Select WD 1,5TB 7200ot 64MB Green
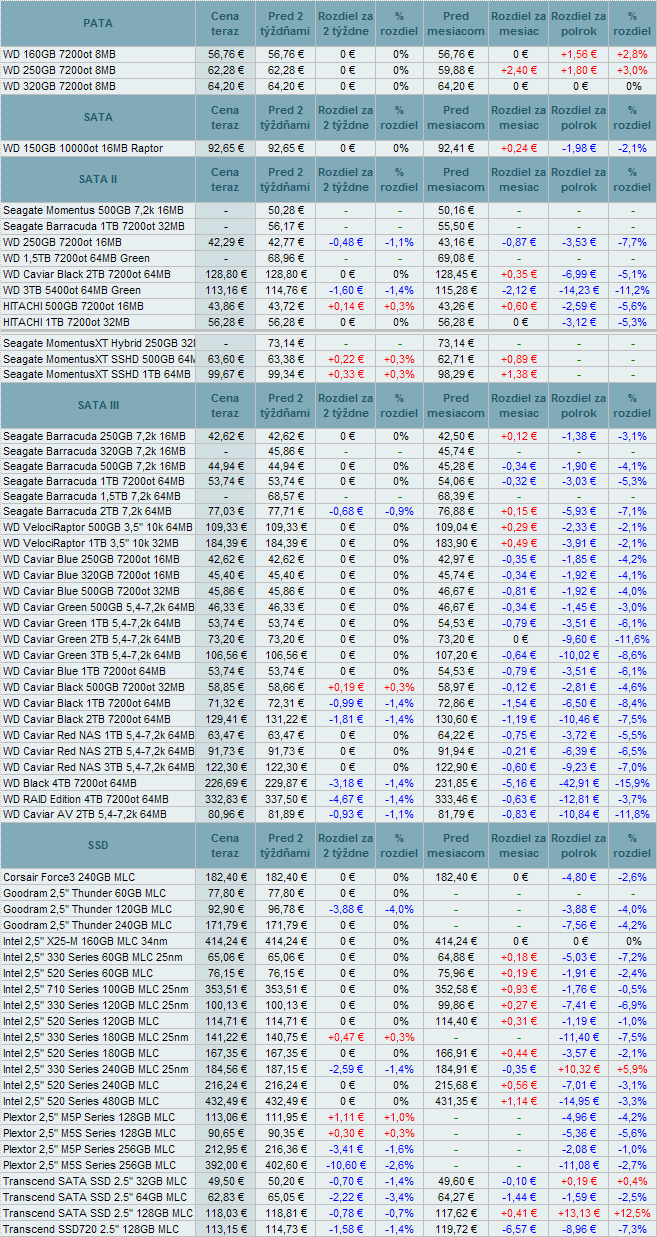Image resolution: width=657 pixels, height=1237 pixels. coord(75,258)
